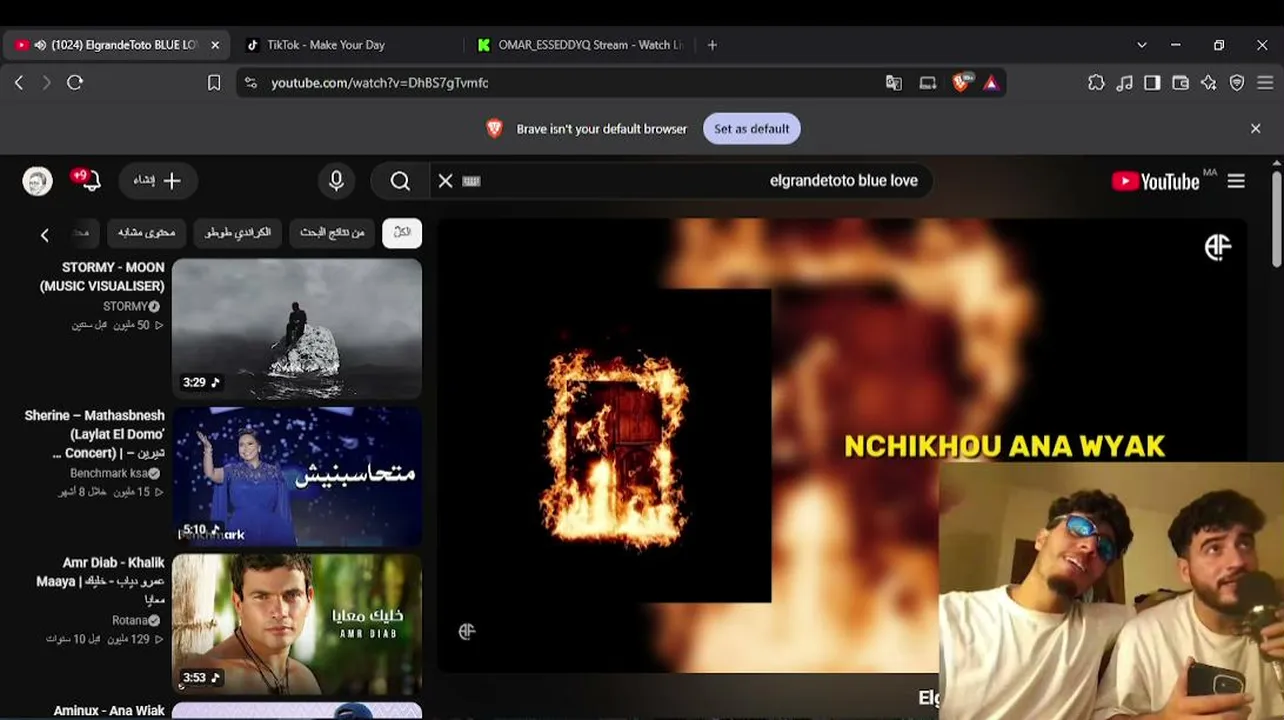Open the Brave VPN shield icon
Viewport: 1284px width, 720px height.
(x=1237, y=83)
